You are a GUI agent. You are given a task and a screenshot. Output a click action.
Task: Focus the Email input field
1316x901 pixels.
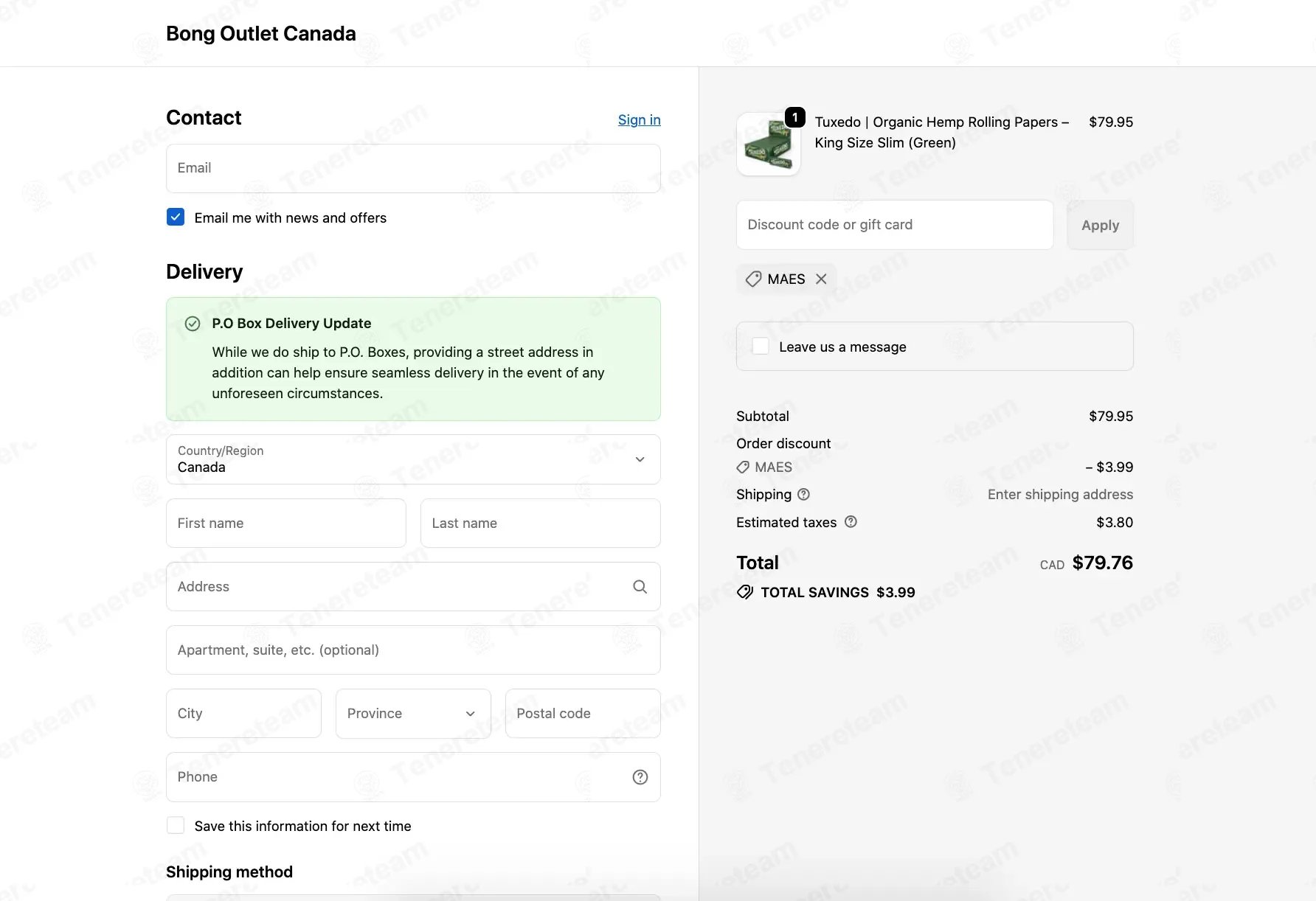[413, 168]
